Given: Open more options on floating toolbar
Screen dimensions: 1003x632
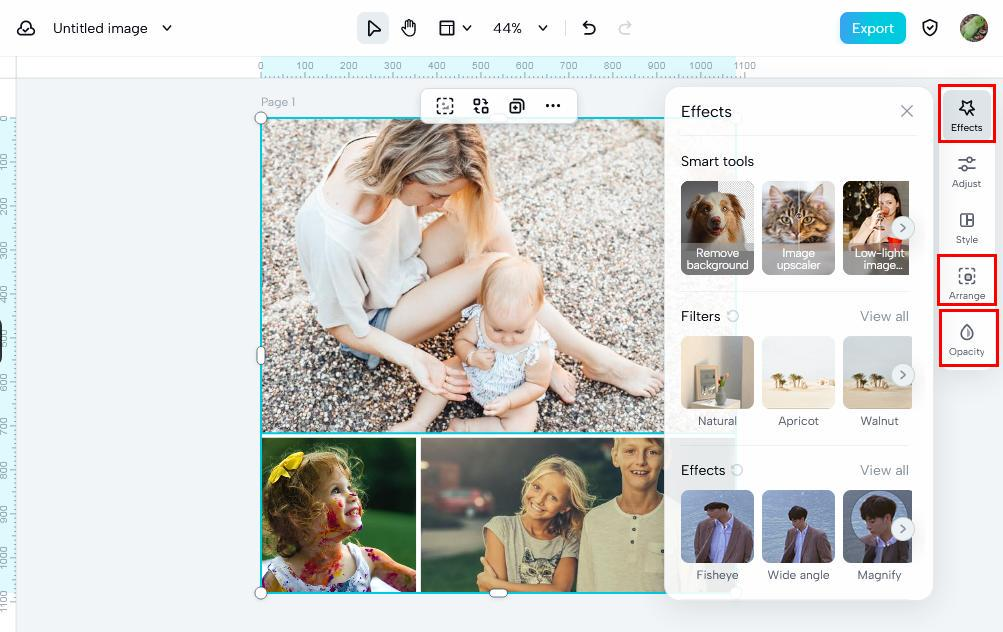Looking at the screenshot, I should (x=553, y=106).
